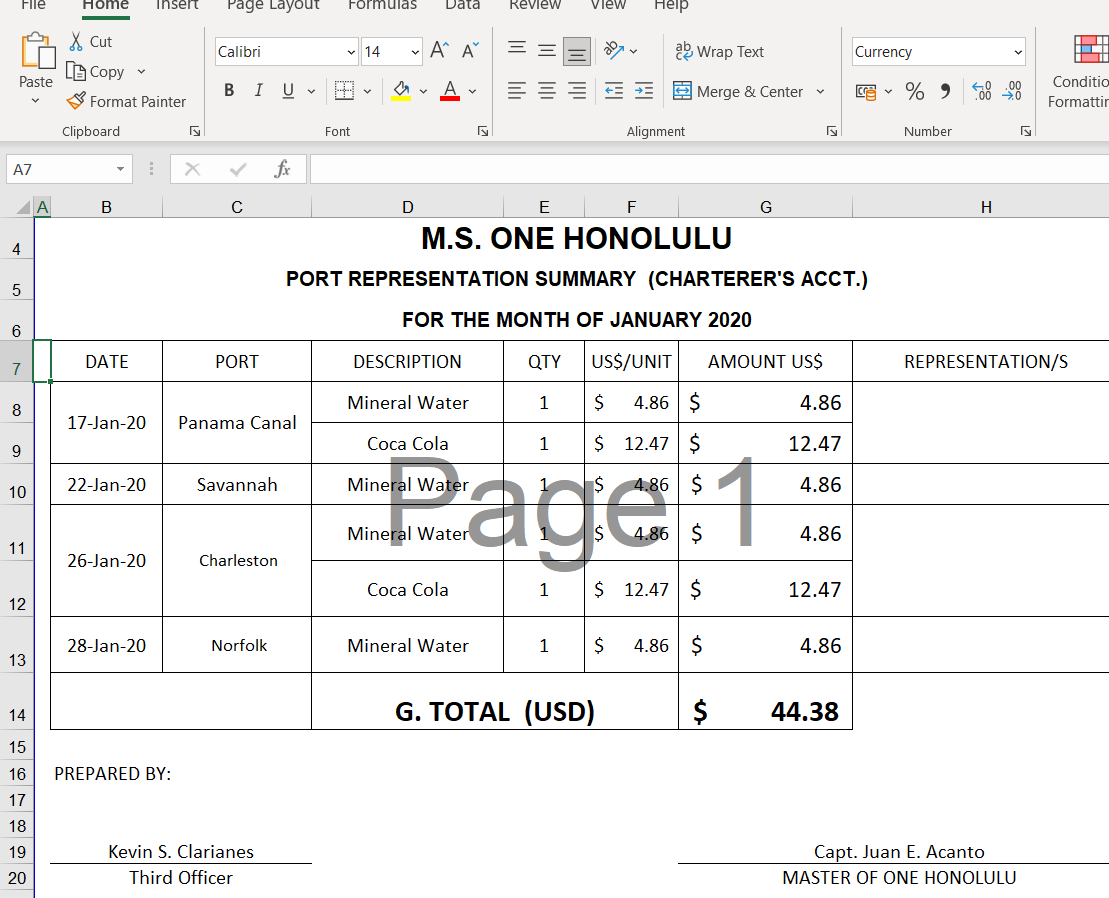This screenshot has height=898, width=1109.
Task: Open the Calibri font name dropdown
Action: pyautogui.click(x=352, y=52)
